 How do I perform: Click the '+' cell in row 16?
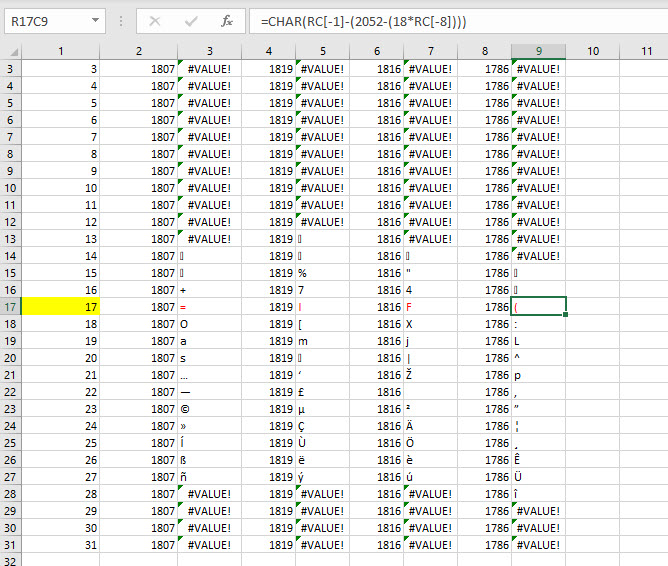[x=210, y=290]
